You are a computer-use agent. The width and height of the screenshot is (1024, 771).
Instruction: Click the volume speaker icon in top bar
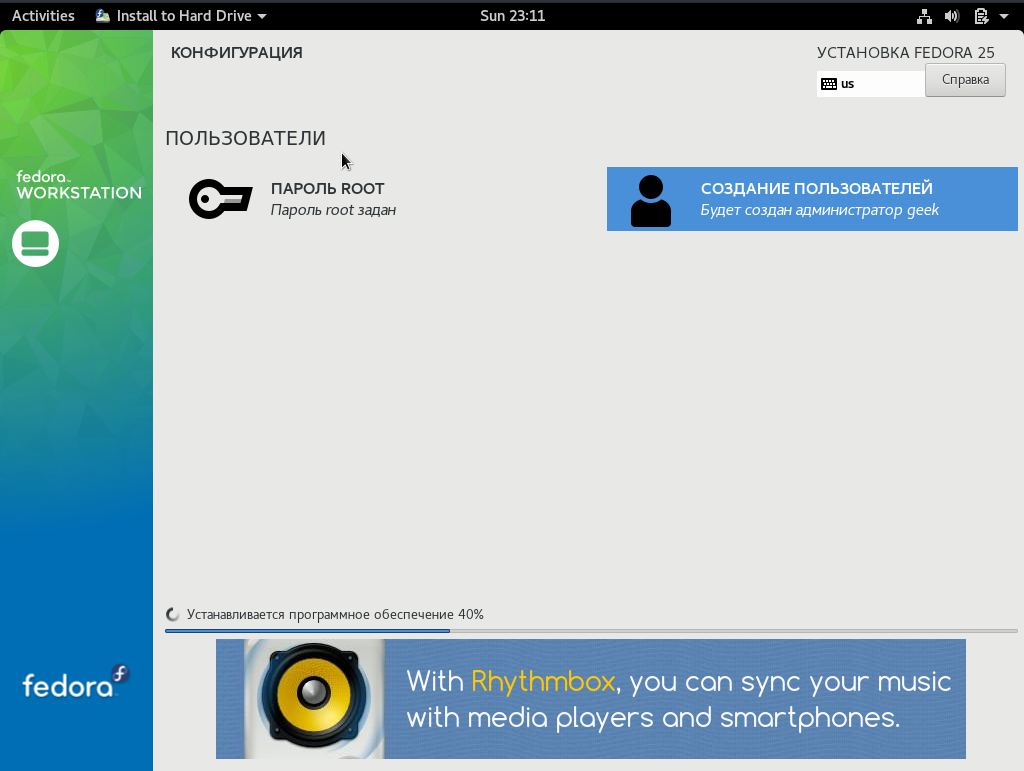(x=952, y=16)
